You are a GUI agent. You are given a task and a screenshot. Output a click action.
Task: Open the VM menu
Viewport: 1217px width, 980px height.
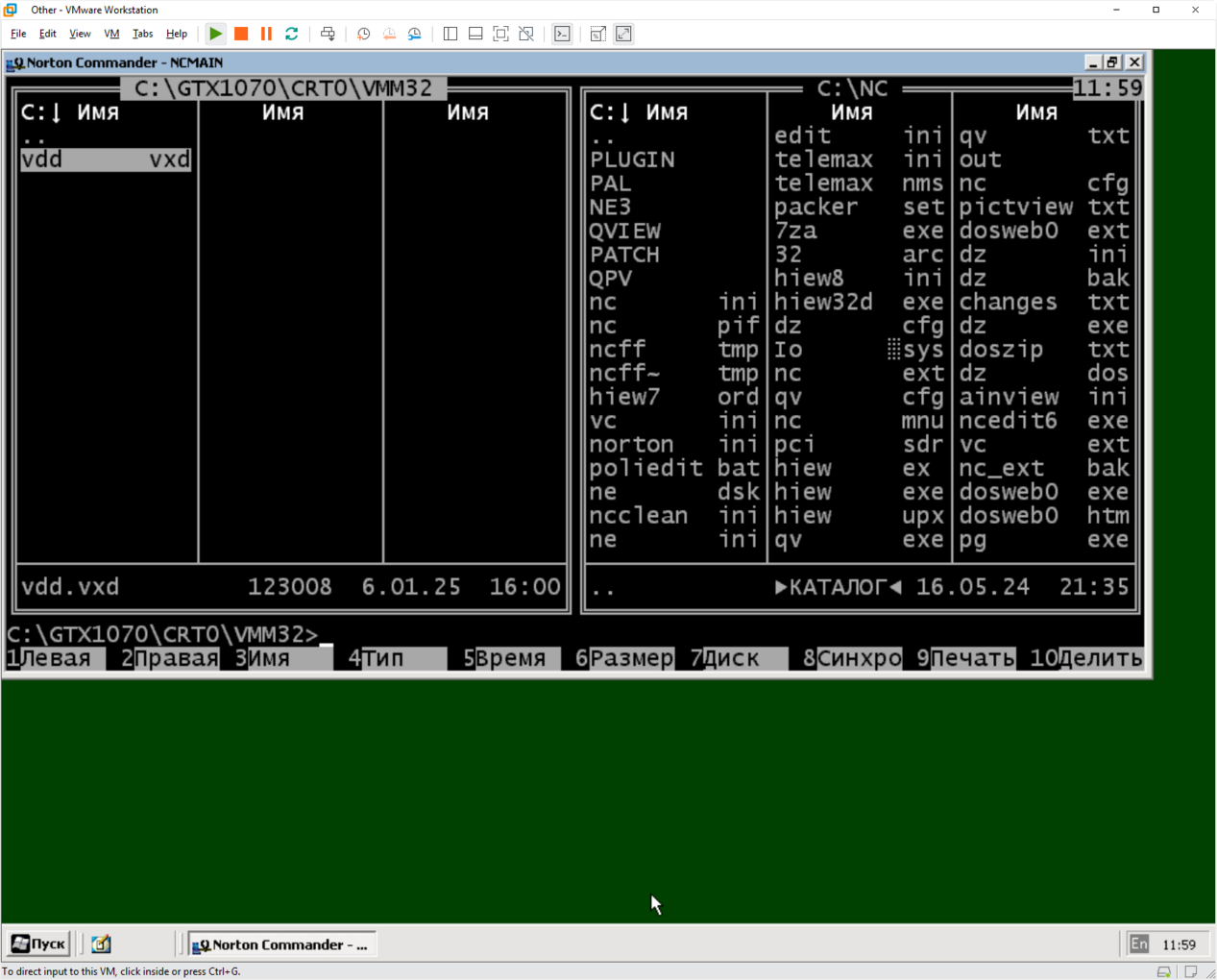111,34
